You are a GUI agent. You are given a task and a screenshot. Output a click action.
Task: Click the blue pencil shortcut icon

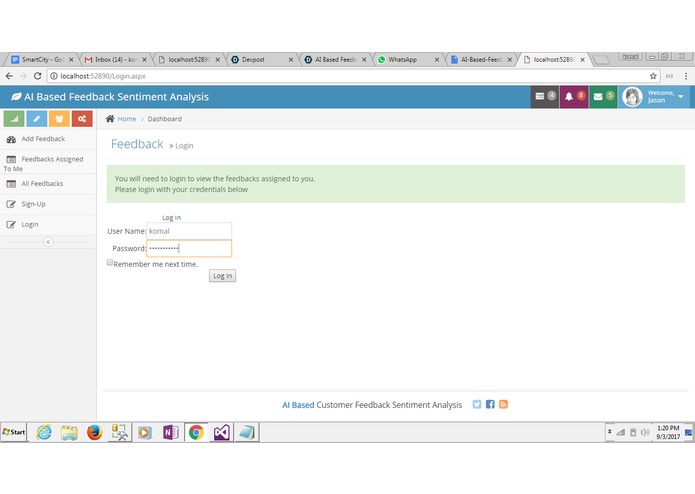(x=37, y=119)
